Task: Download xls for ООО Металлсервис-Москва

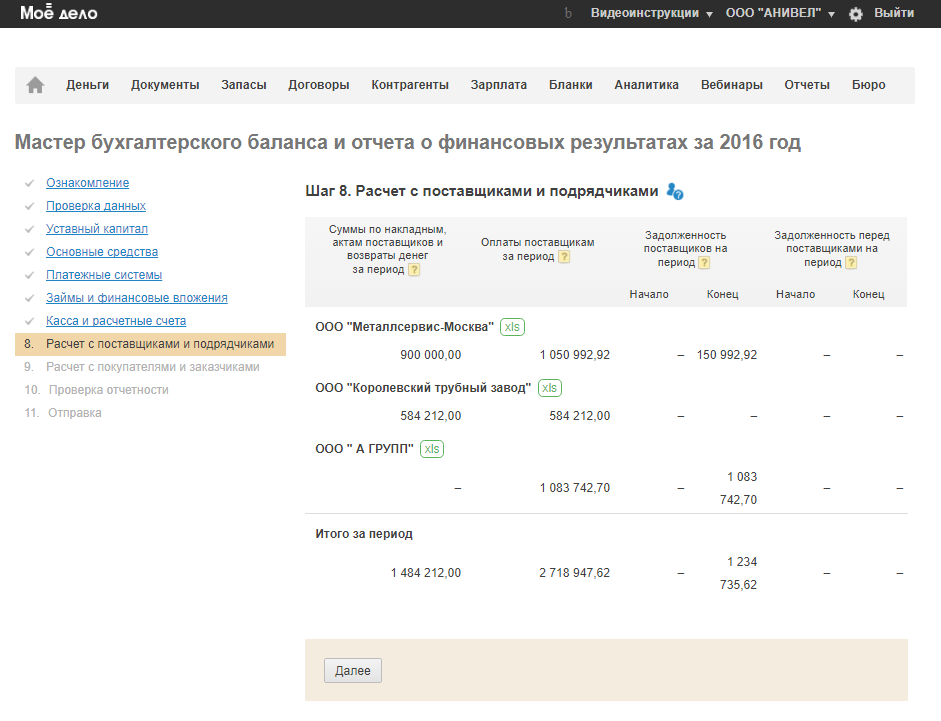Action: point(512,327)
